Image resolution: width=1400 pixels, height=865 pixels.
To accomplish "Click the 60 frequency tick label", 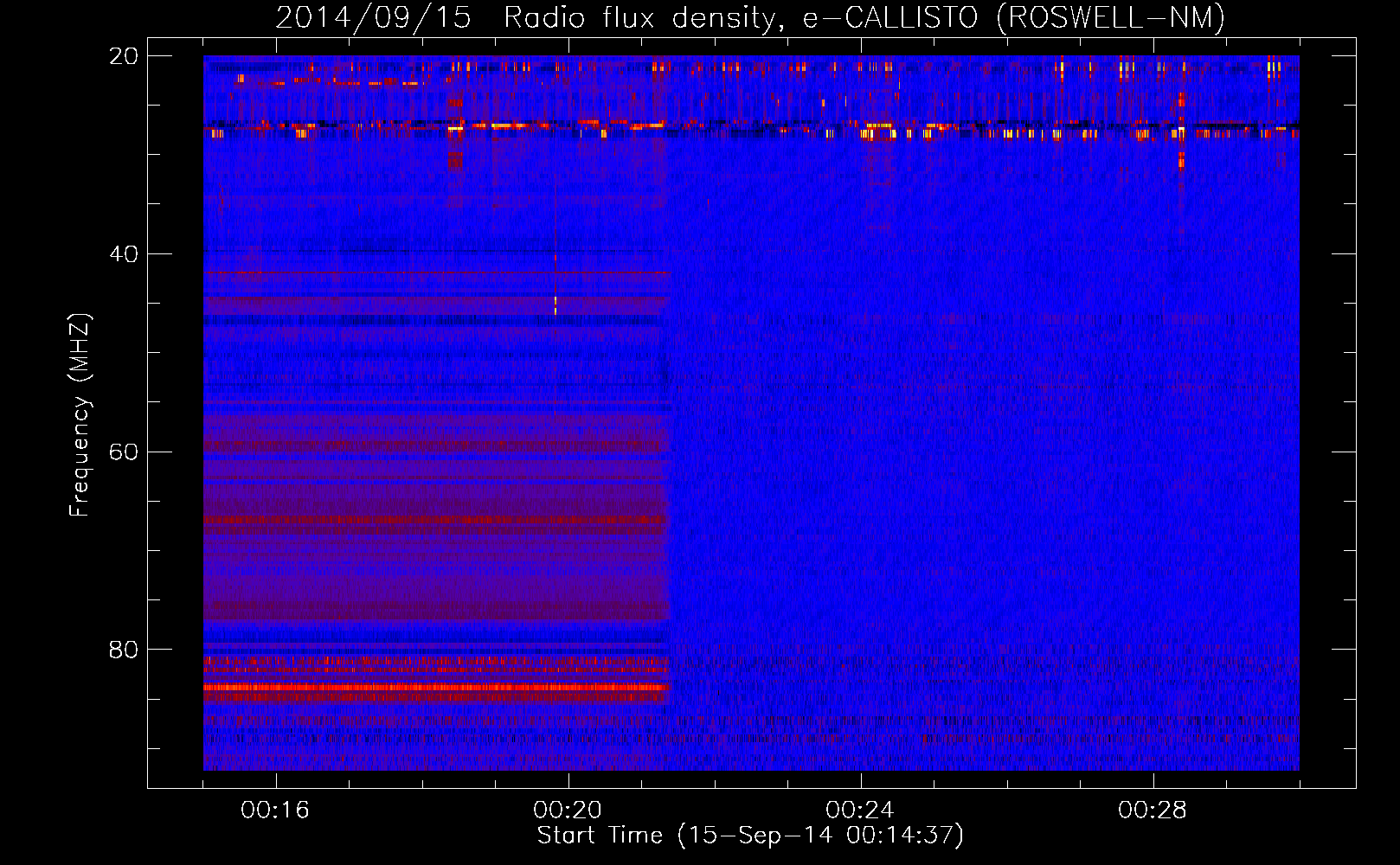I will 124,452.
